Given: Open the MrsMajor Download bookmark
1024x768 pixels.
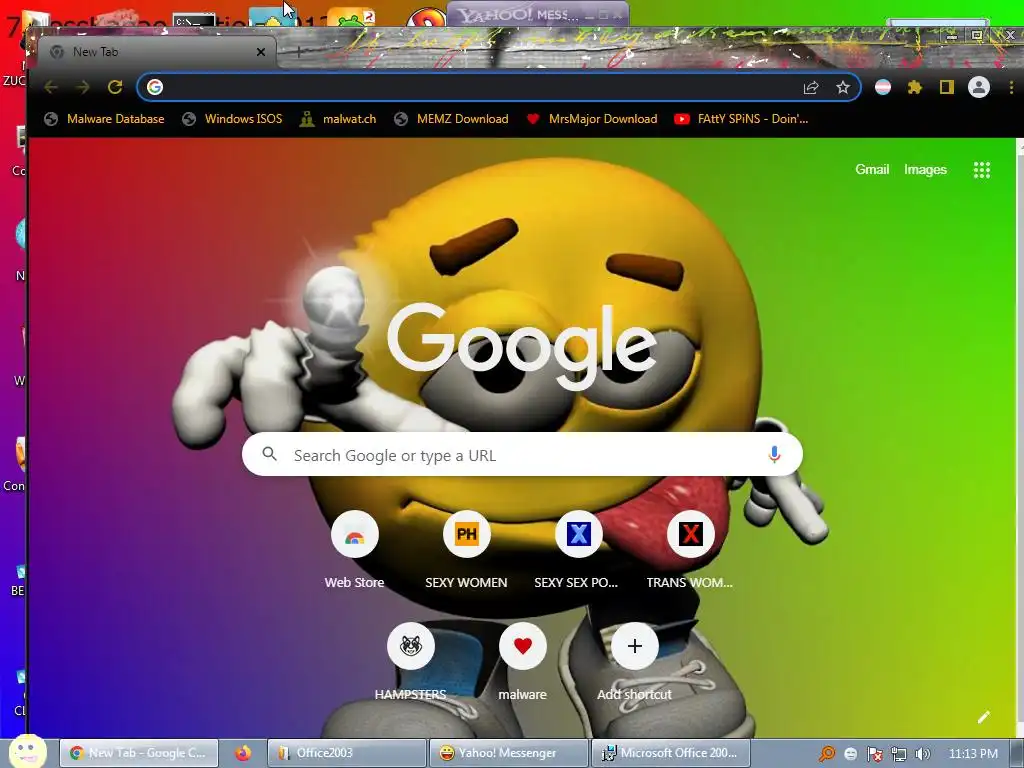Looking at the screenshot, I should click(x=592, y=119).
